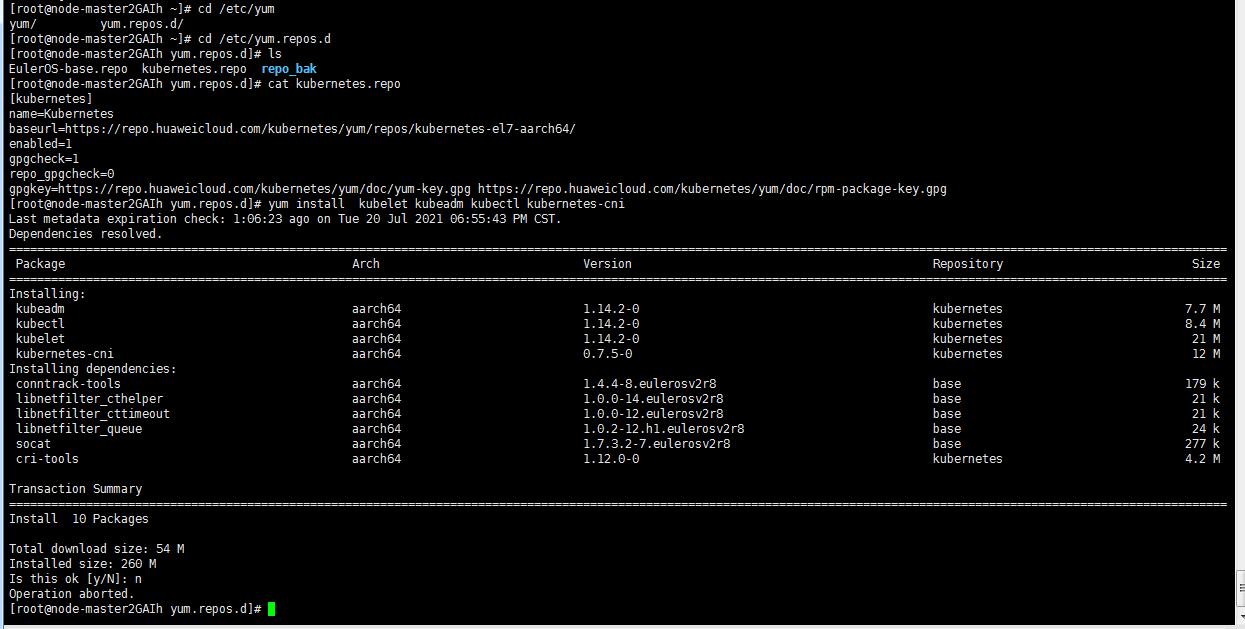Click the Install 10 Packages line
This screenshot has width=1245, height=629.
(x=79, y=519)
